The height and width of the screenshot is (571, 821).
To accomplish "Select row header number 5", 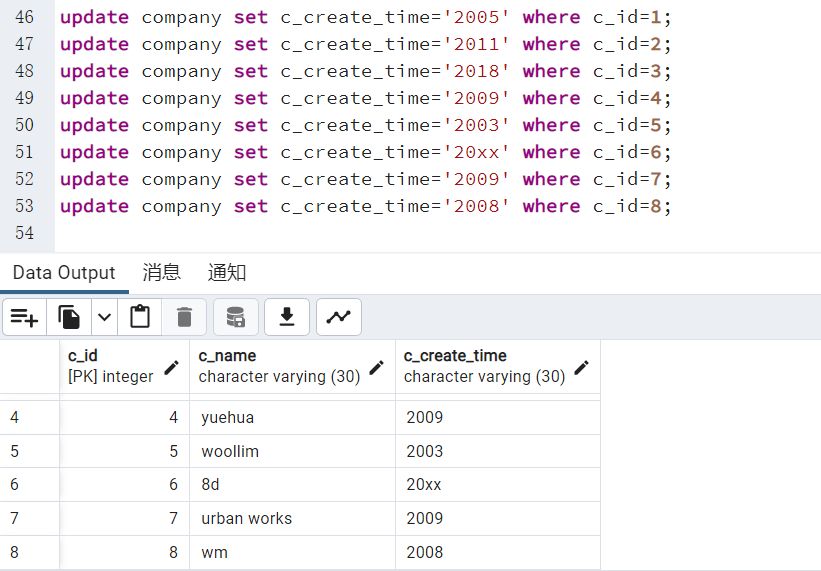I will pyautogui.click(x=29, y=451).
